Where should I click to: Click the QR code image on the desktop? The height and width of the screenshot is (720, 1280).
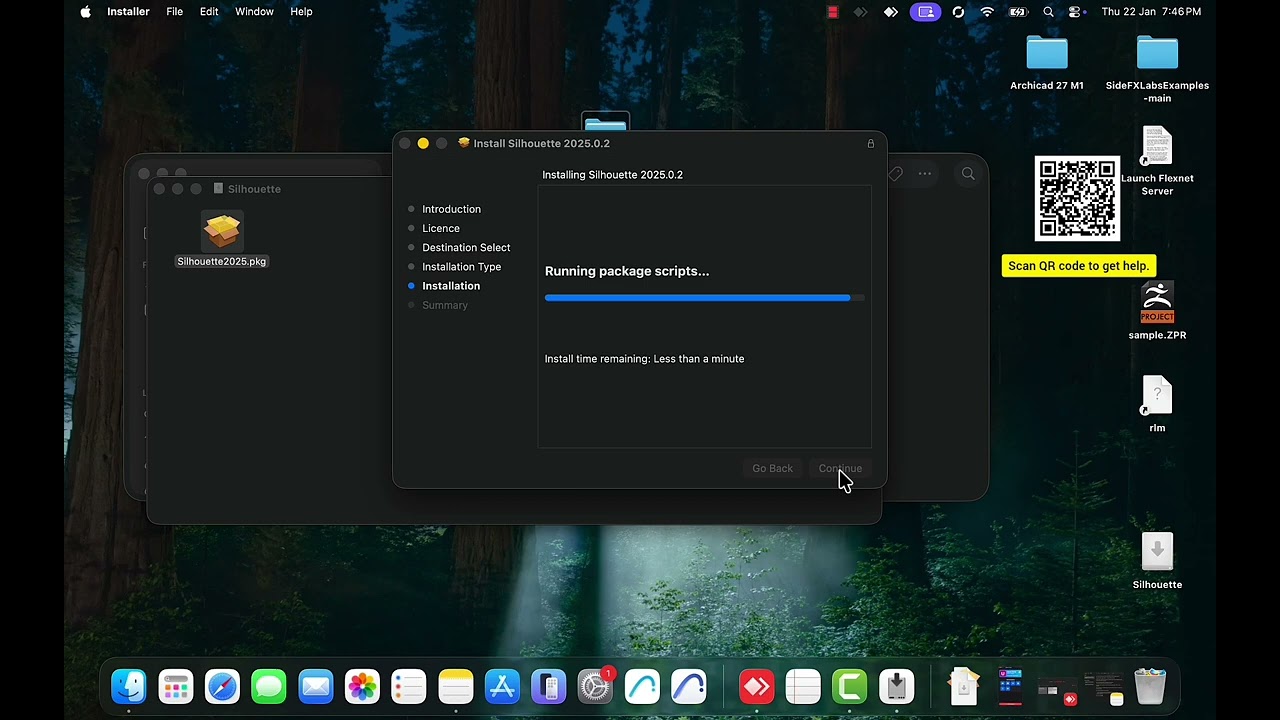(1077, 198)
